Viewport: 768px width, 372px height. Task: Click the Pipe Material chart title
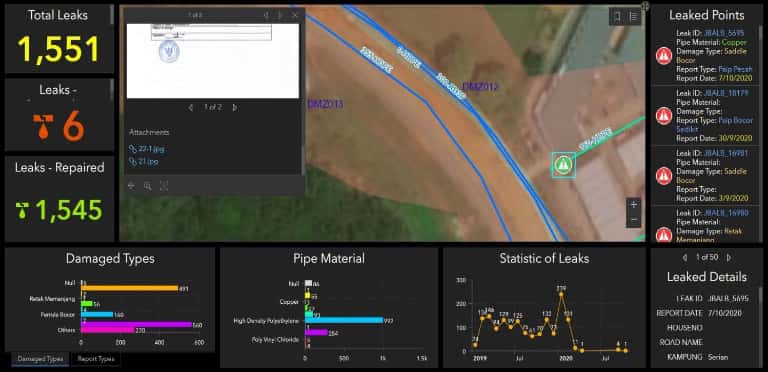pos(329,258)
